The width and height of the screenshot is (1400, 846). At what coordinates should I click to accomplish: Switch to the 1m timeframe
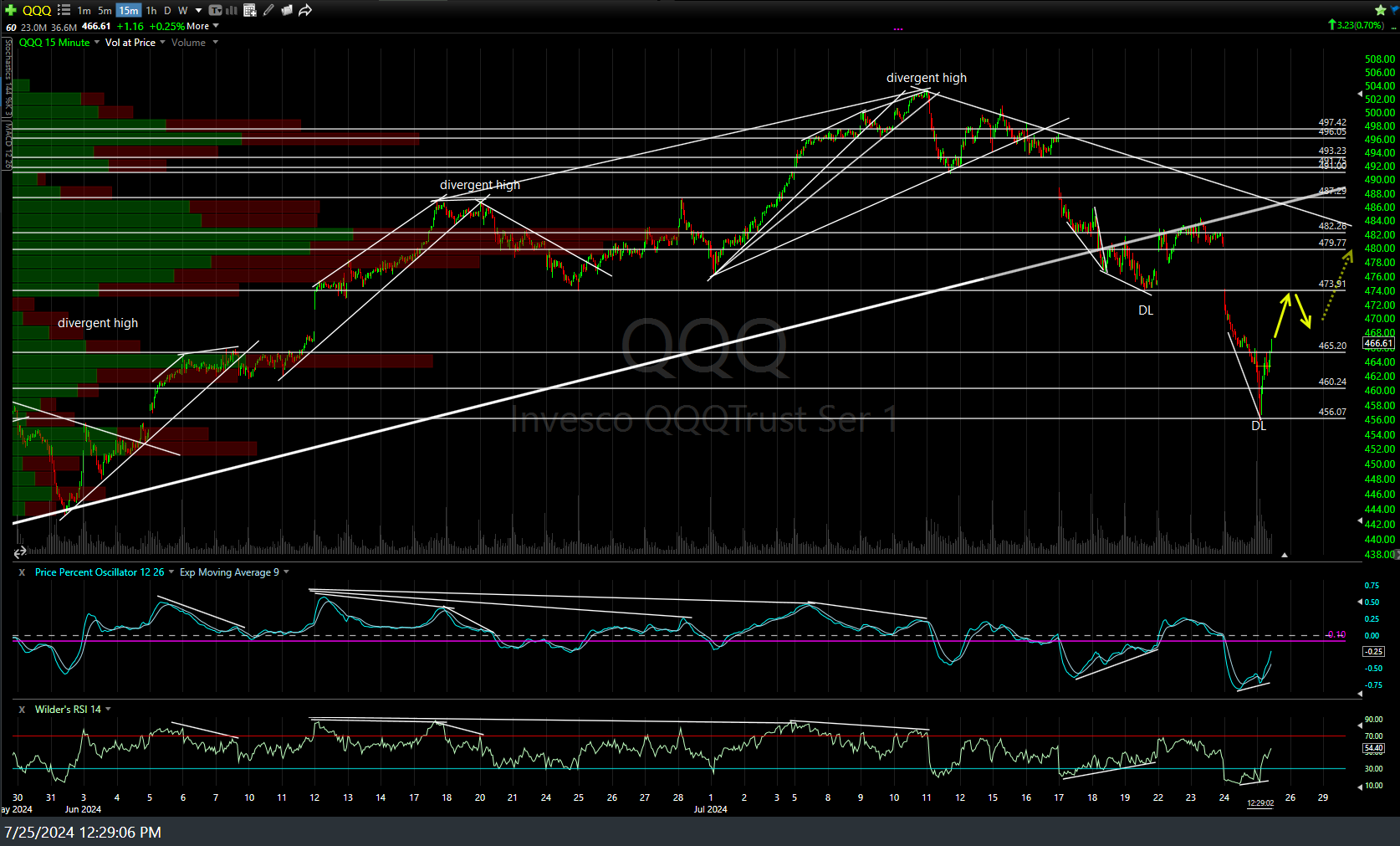point(84,10)
